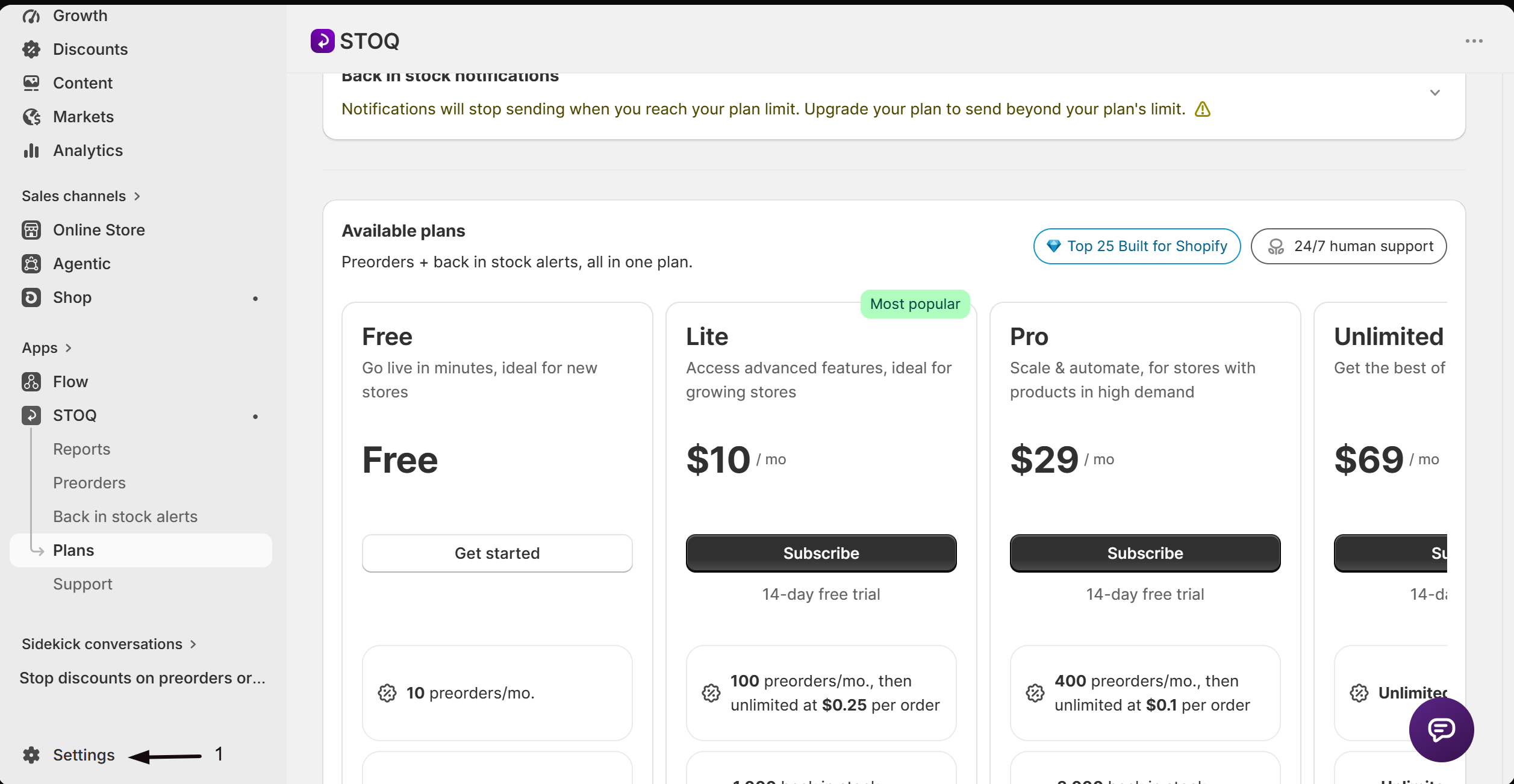Open Analytics page
Viewport: 1514px width, 784px height.
coord(88,151)
